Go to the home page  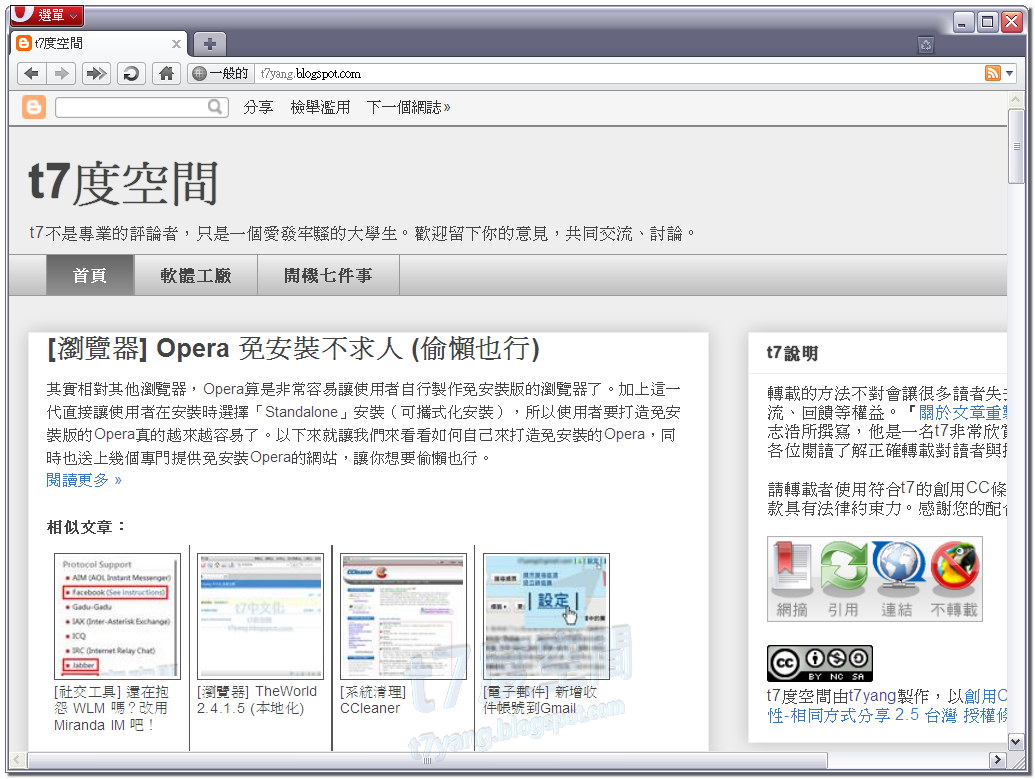[166, 73]
